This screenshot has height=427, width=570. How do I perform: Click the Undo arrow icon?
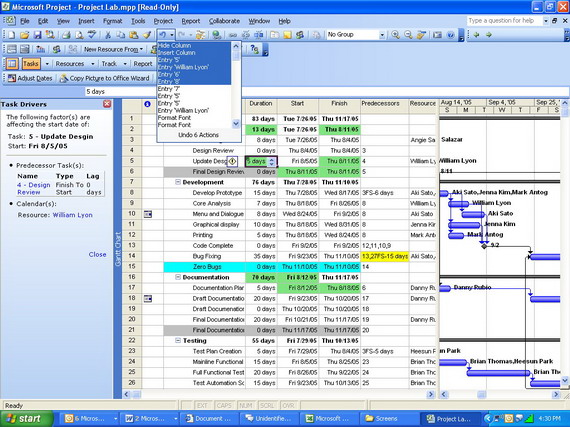point(162,35)
